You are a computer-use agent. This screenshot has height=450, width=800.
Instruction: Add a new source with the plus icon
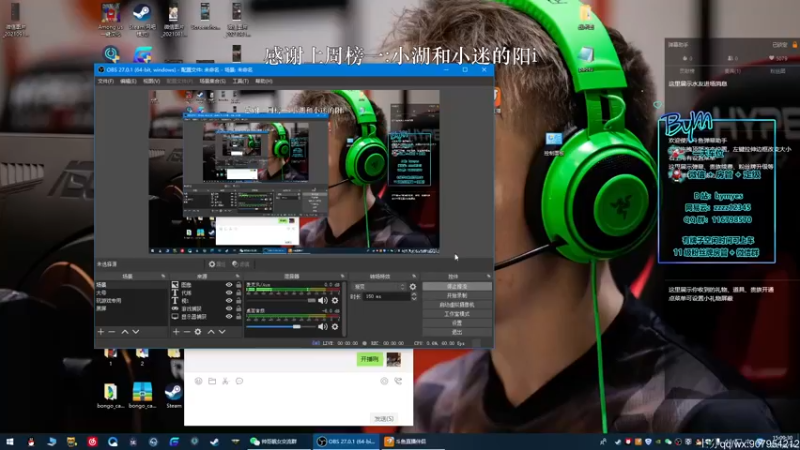(176, 332)
